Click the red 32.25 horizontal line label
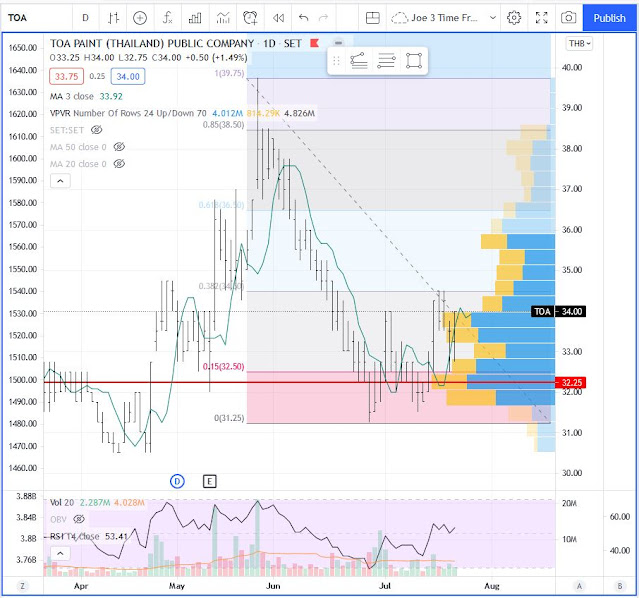The image size is (639, 598). point(571,382)
